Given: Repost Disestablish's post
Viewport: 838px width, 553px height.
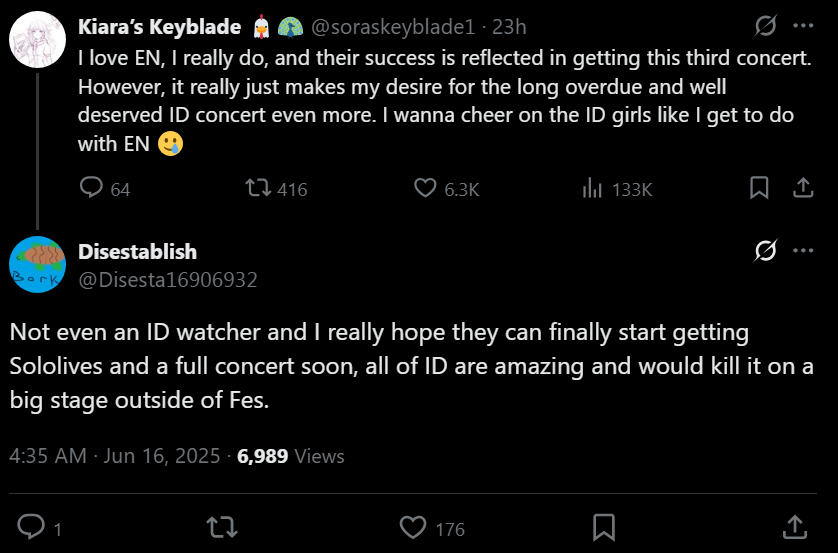Looking at the screenshot, I should coord(215,526).
